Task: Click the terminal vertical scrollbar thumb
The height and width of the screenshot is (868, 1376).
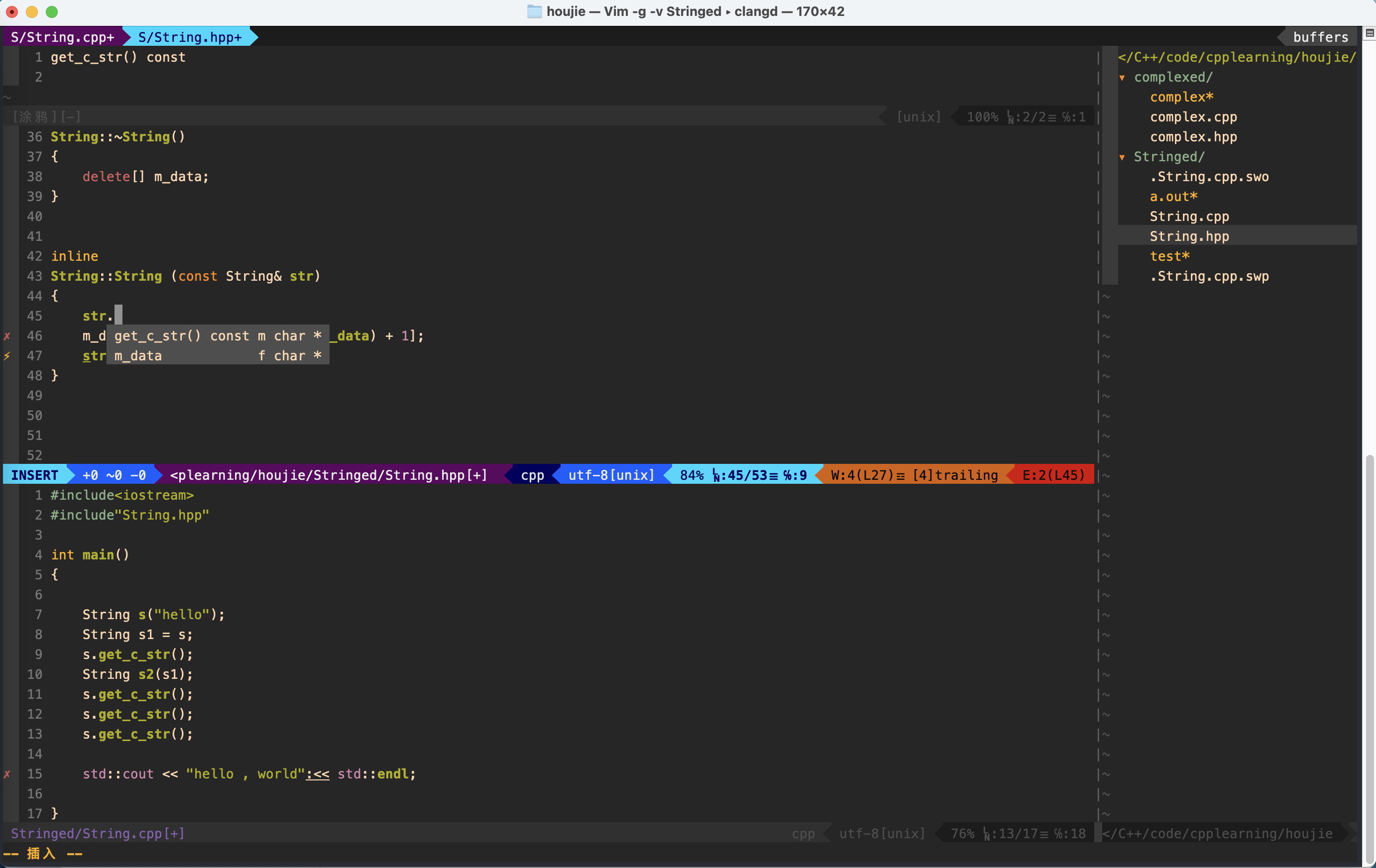Action: [x=1369, y=659]
